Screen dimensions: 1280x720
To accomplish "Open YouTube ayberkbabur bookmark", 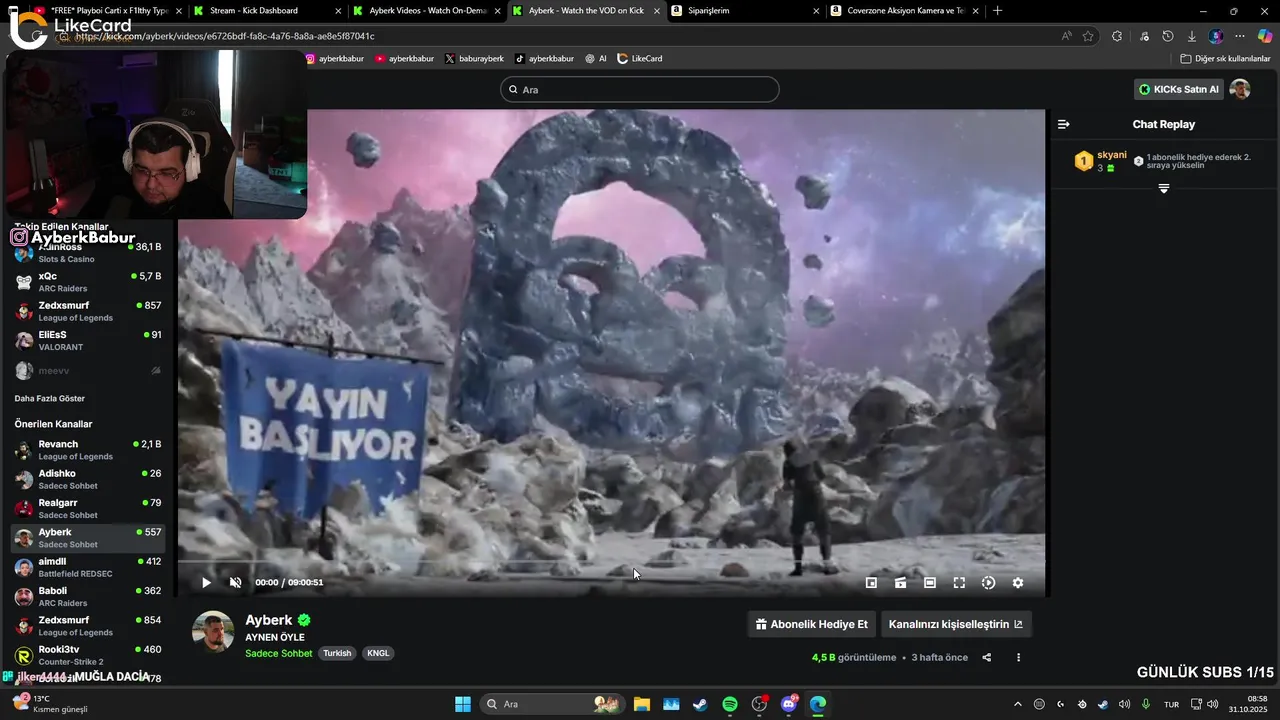I will click(x=405, y=59).
